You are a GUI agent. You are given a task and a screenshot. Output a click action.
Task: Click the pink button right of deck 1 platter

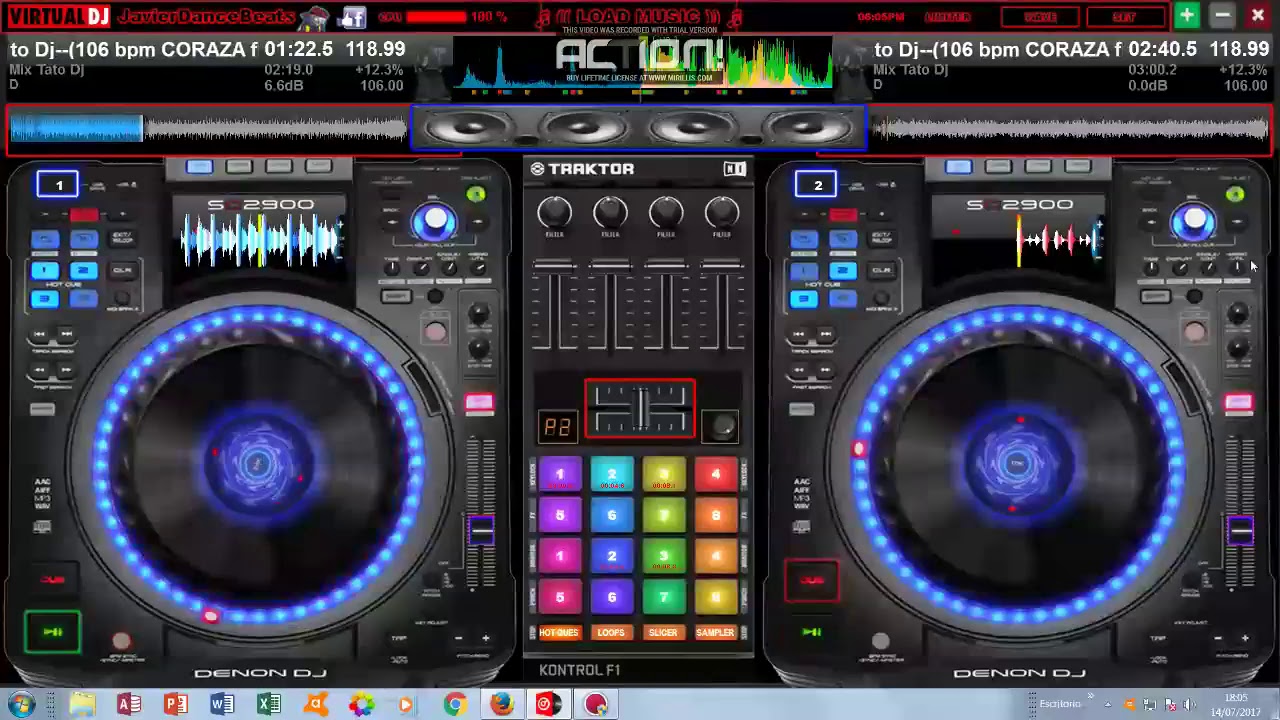pos(479,403)
